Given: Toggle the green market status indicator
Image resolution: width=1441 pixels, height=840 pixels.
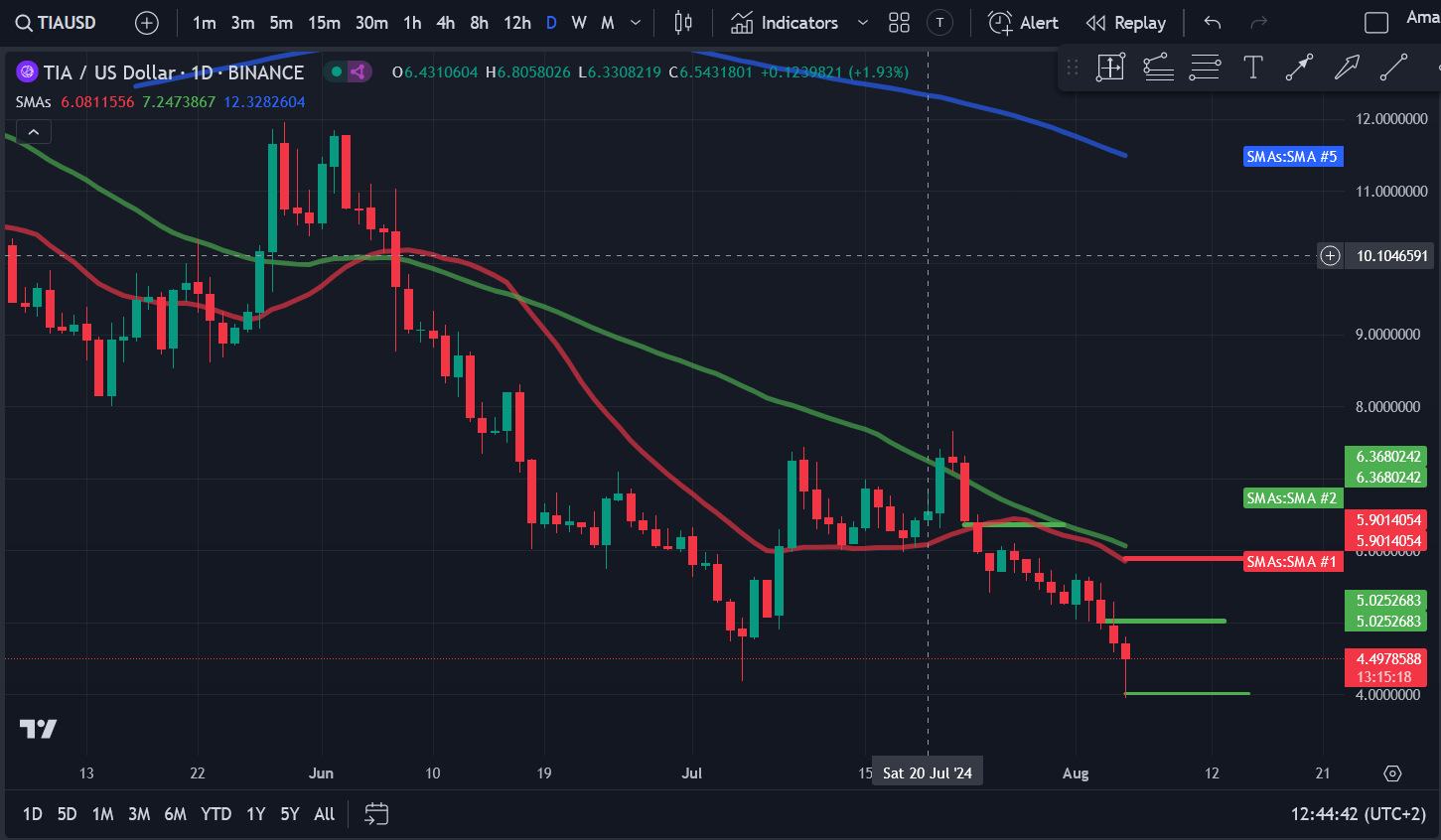Looking at the screenshot, I should (x=337, y=71).
